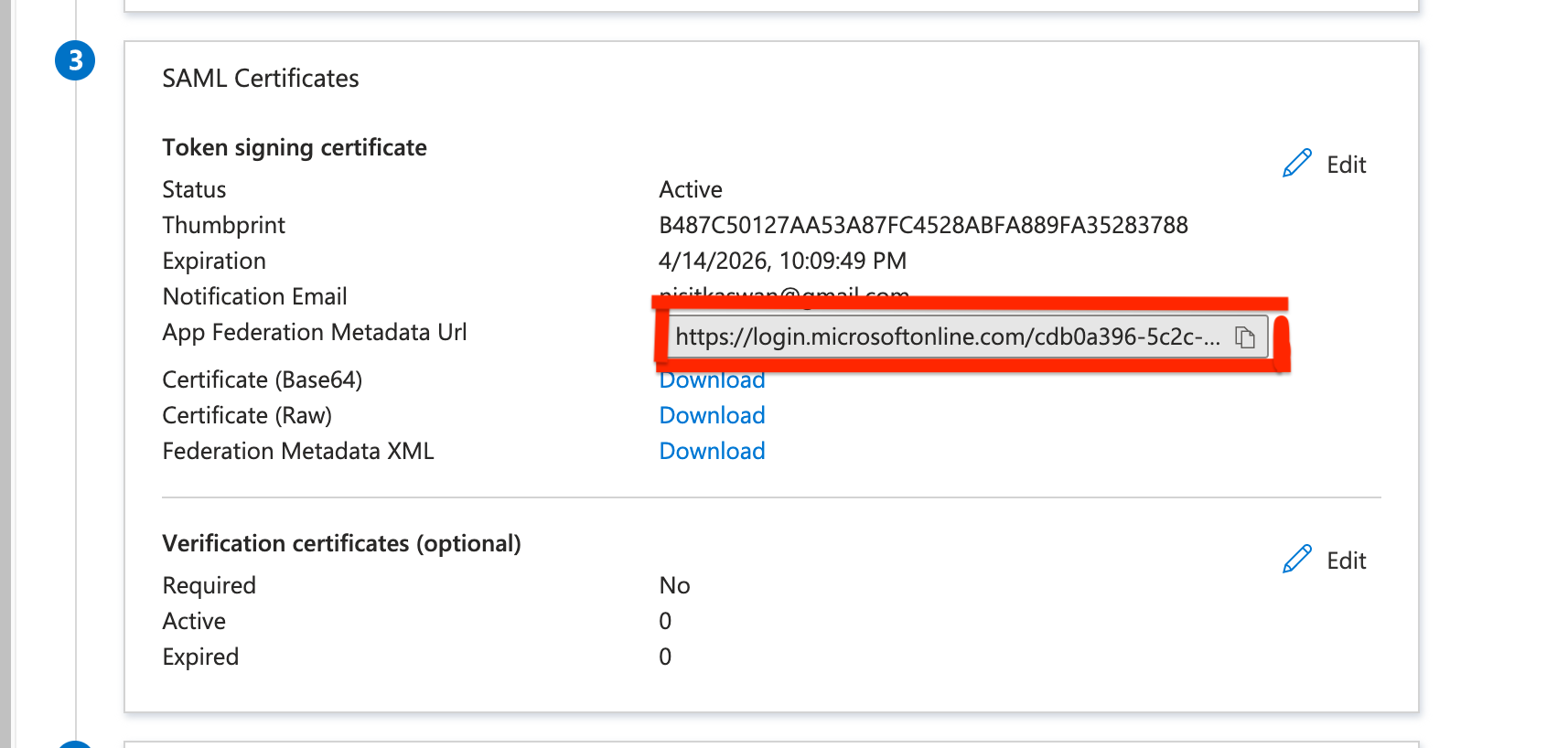The image size is (1568, 748).
Task: Click the SAML Certificates heading
Action: 260,79
